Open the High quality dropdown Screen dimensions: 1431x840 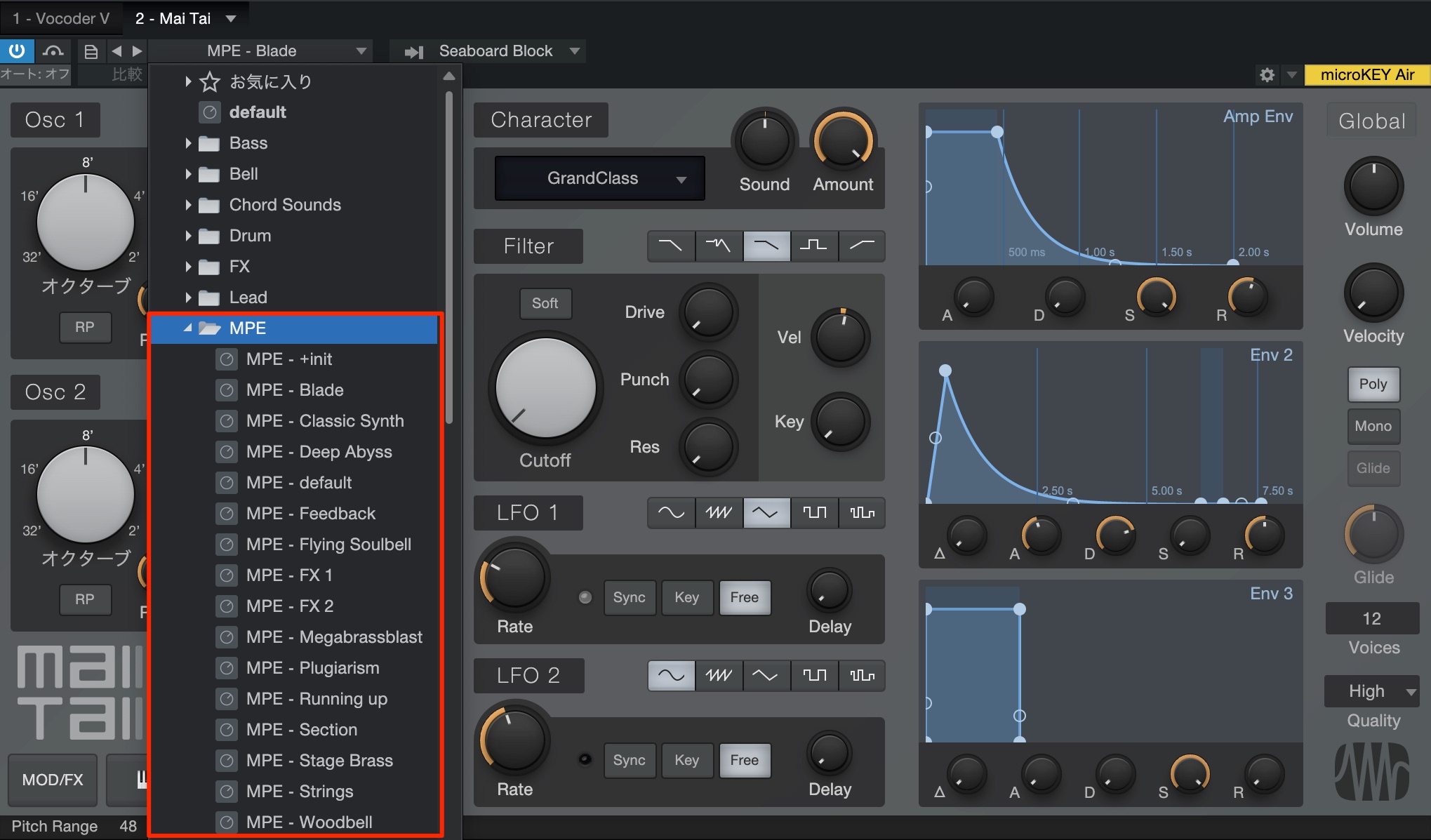[1371, 691]
